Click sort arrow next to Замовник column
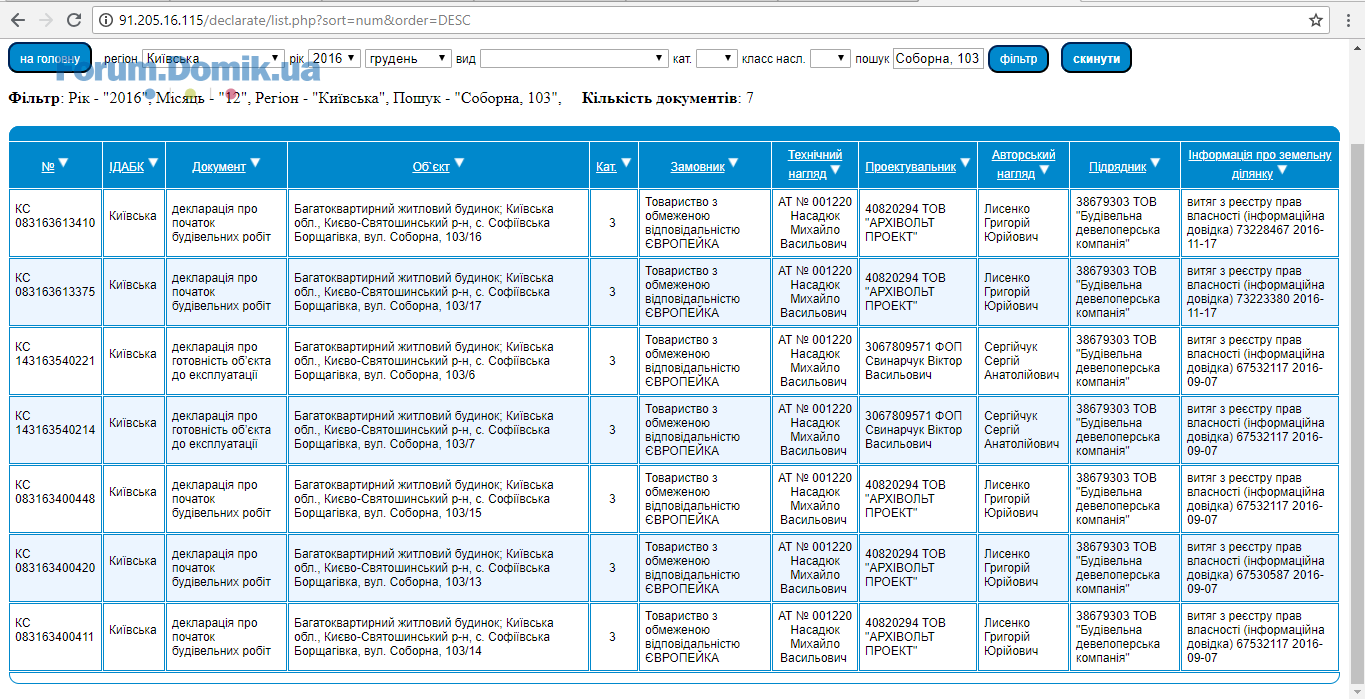Screen dimensions: 1365x699 pyautogui.click(x=734, y=163)
